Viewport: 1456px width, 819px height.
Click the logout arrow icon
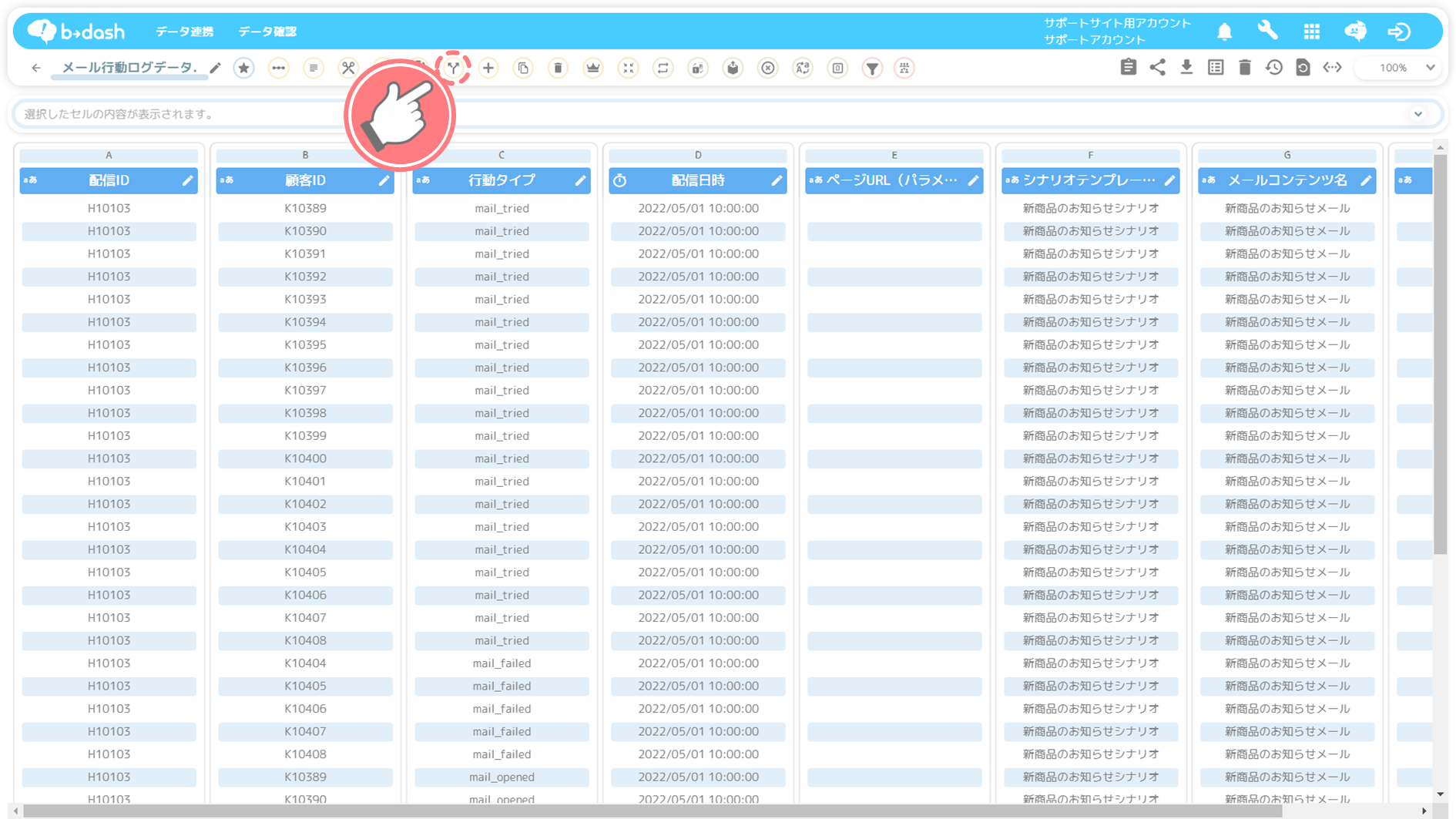[x=1399, y=32]
